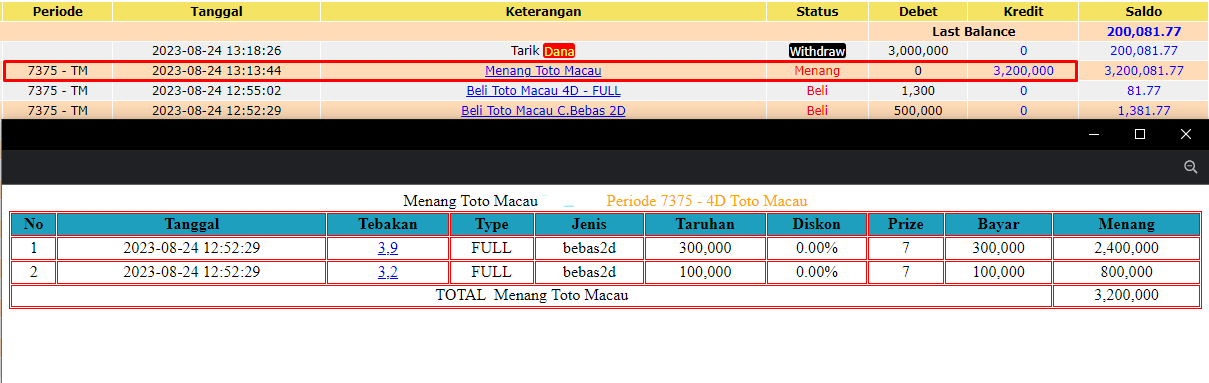Click the Diskon column header
Viewport: 1209px width, 383px height.
tap(816, 224)
